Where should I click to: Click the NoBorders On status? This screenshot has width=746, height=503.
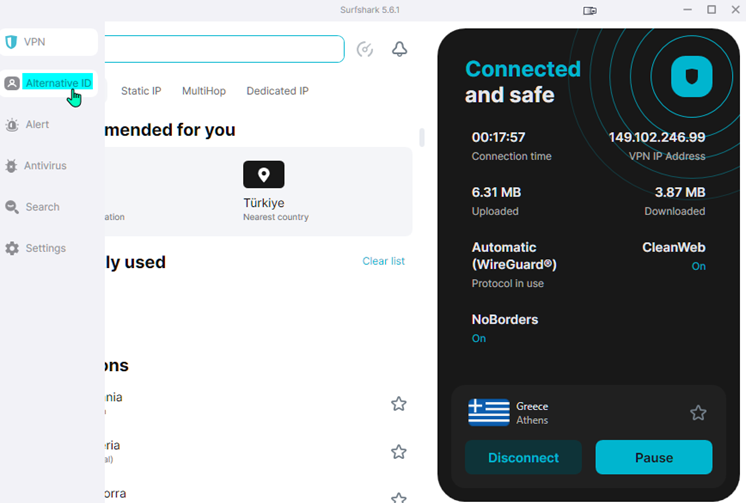tap(479, 338)
